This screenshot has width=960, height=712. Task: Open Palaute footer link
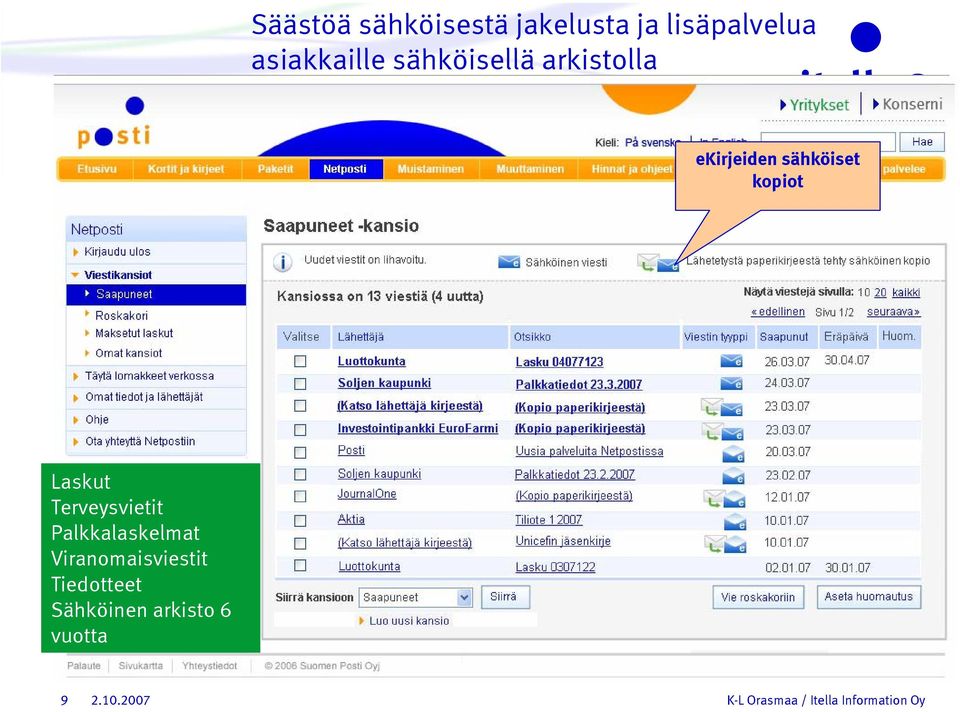coord(84,665)
